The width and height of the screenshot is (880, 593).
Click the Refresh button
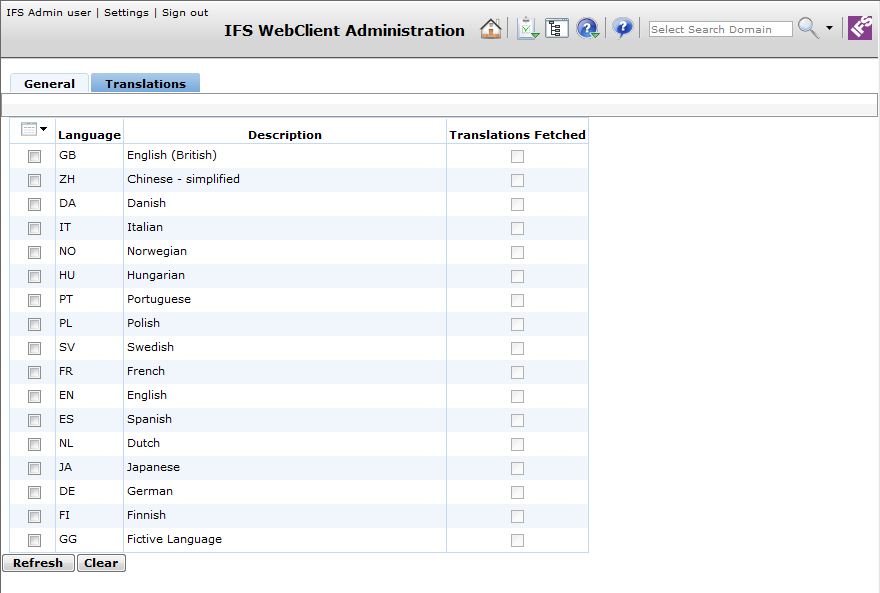[x=38, y=563]
